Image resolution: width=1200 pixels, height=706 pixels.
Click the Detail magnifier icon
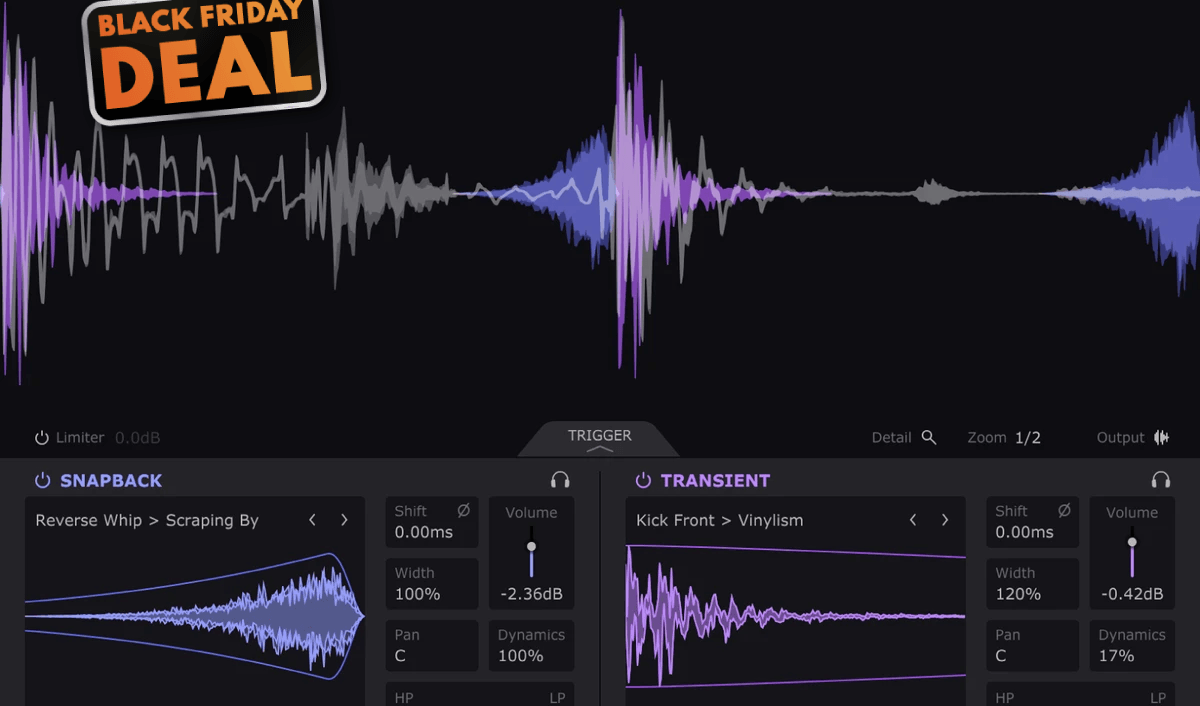pyautogui.click(x=929, y=437)
